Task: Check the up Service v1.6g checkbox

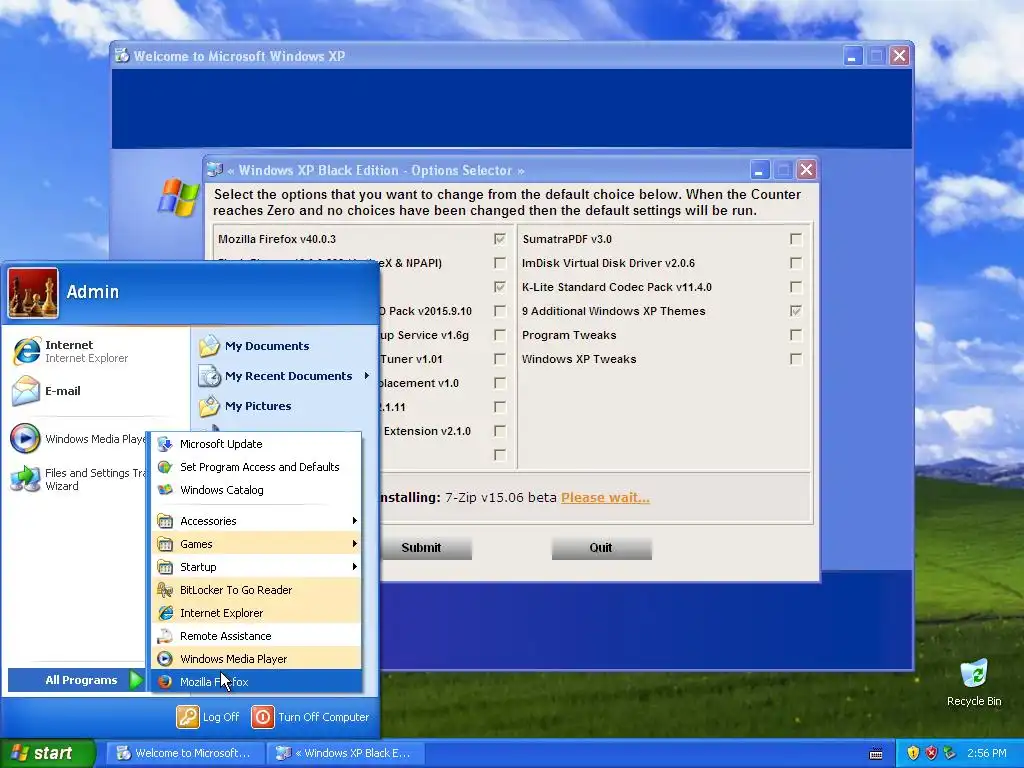Action: pos(500,335)
